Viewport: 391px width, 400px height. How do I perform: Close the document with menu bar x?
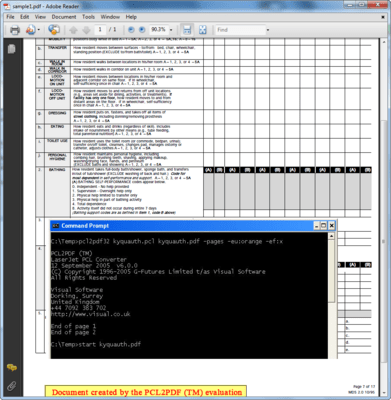[383, 17]
